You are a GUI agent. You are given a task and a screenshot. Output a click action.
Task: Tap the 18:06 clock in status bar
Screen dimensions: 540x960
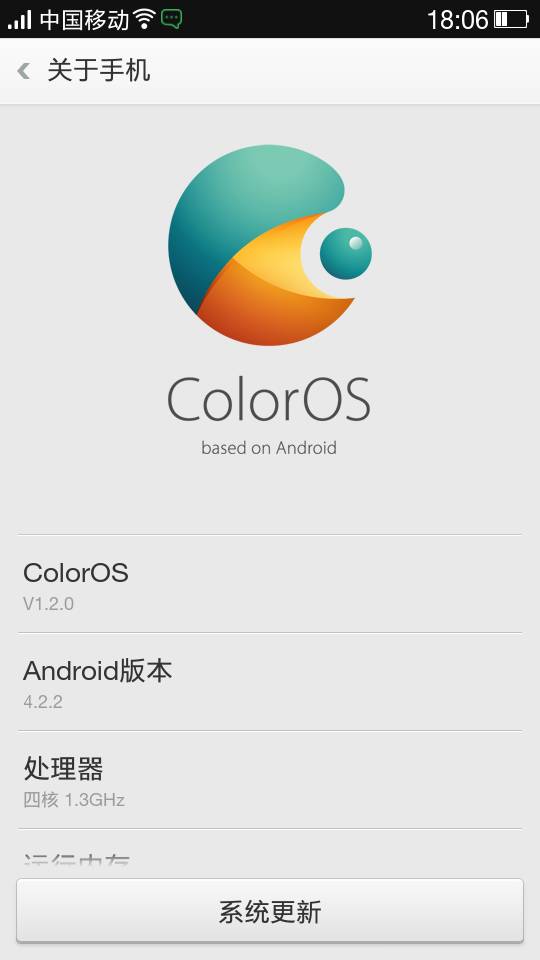coord(457,20)
